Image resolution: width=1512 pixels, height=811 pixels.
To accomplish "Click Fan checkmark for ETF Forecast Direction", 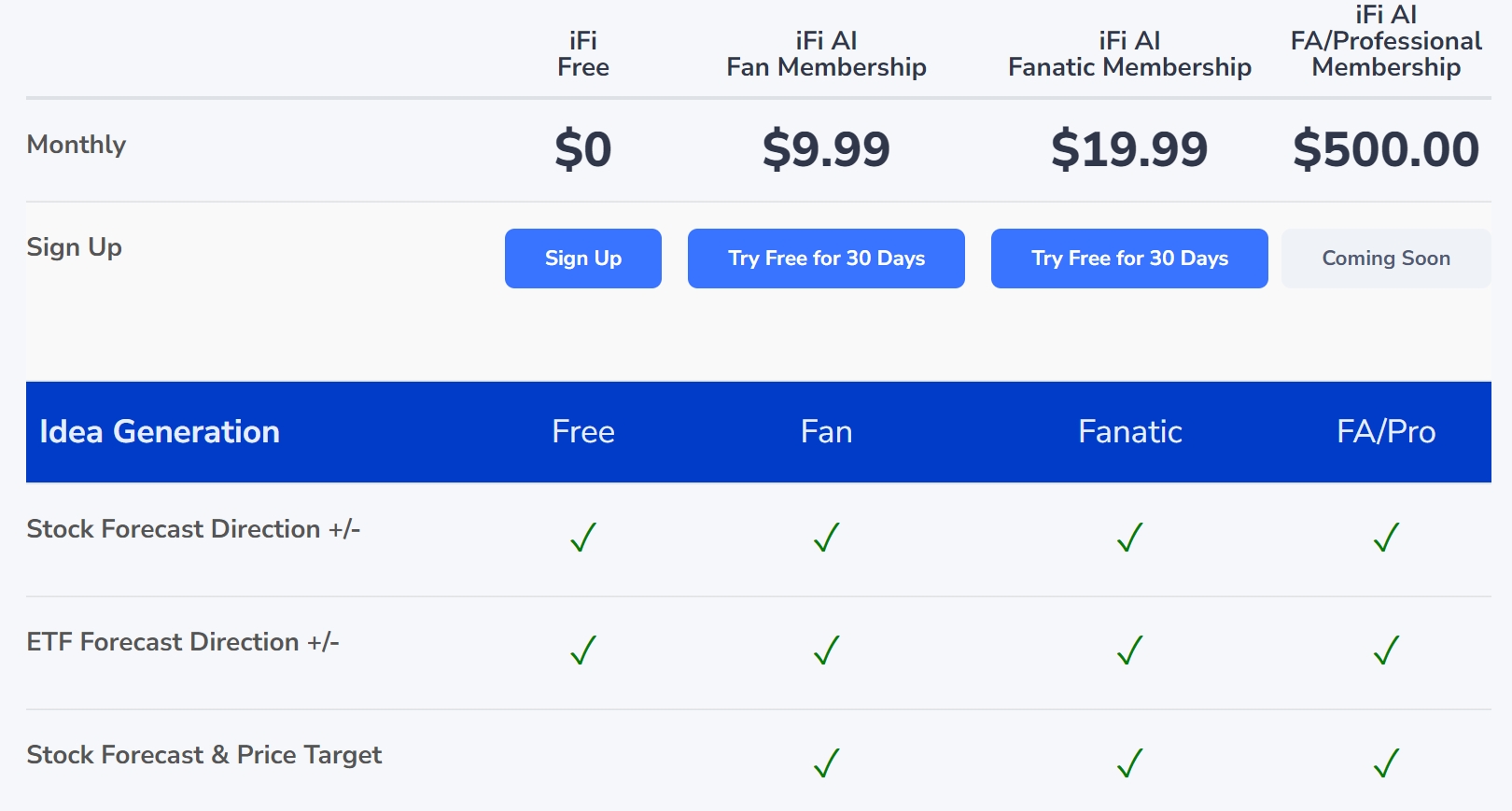I will click(x=827, y=650).
